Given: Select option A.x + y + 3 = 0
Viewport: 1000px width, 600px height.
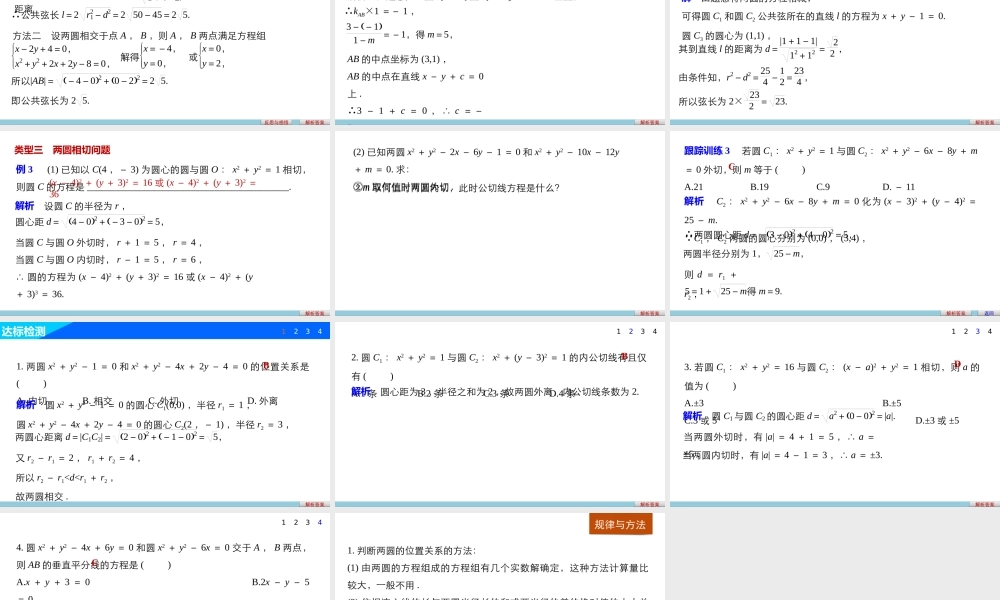Looking at the screenshot, I should coord(53,582).
